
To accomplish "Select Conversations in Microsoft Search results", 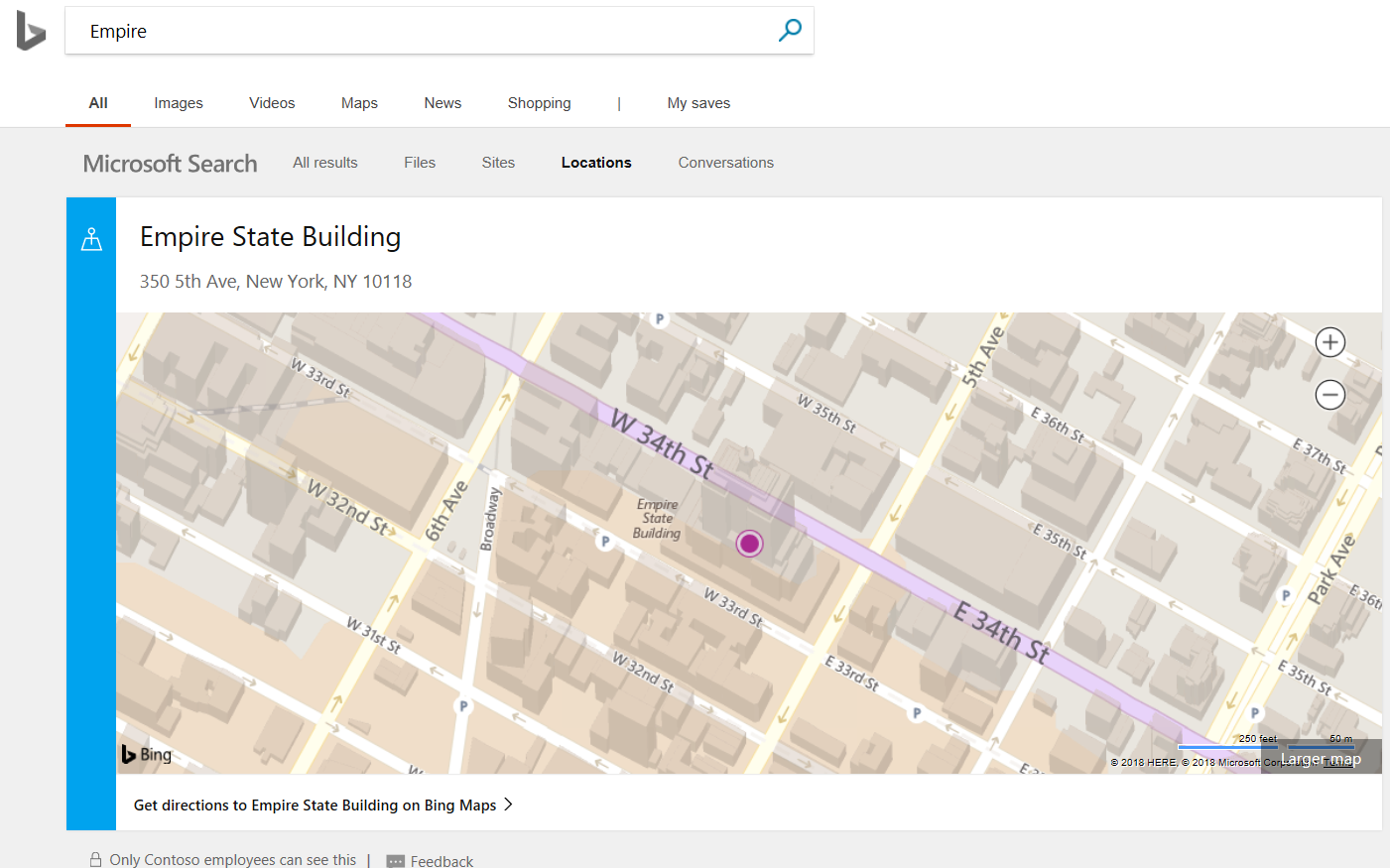I will (x=725, y=162).
